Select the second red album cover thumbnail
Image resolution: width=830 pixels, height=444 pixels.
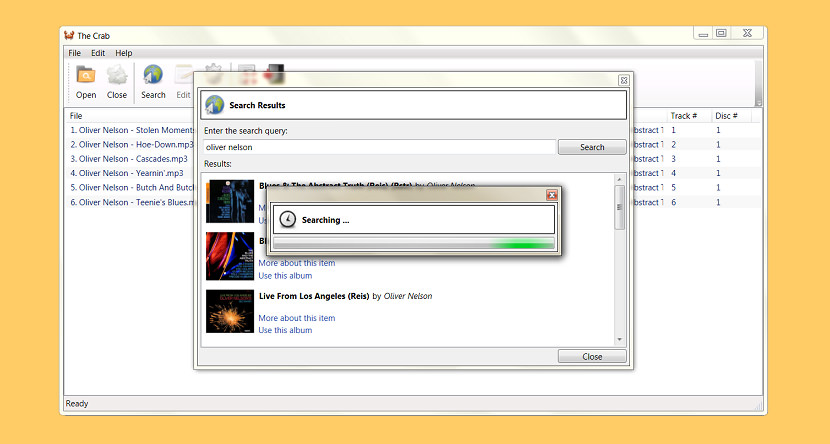[230, 256]
